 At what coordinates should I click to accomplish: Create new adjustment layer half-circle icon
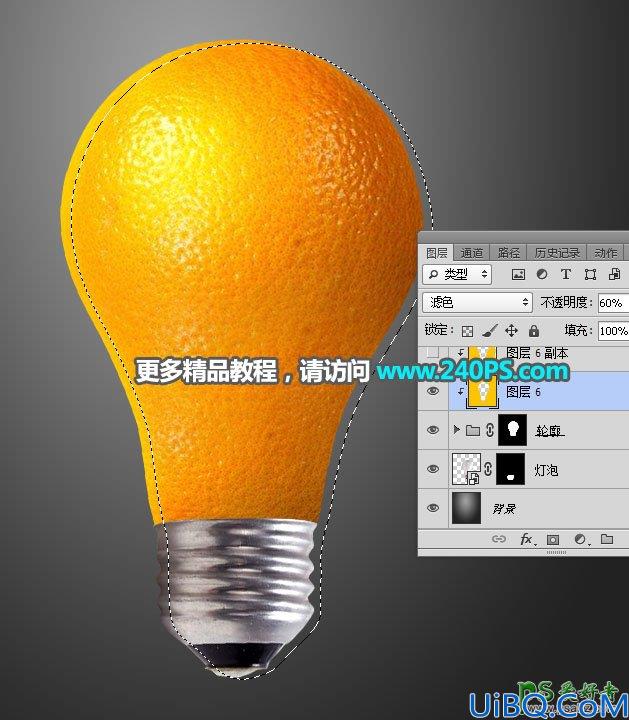point(580,539)
